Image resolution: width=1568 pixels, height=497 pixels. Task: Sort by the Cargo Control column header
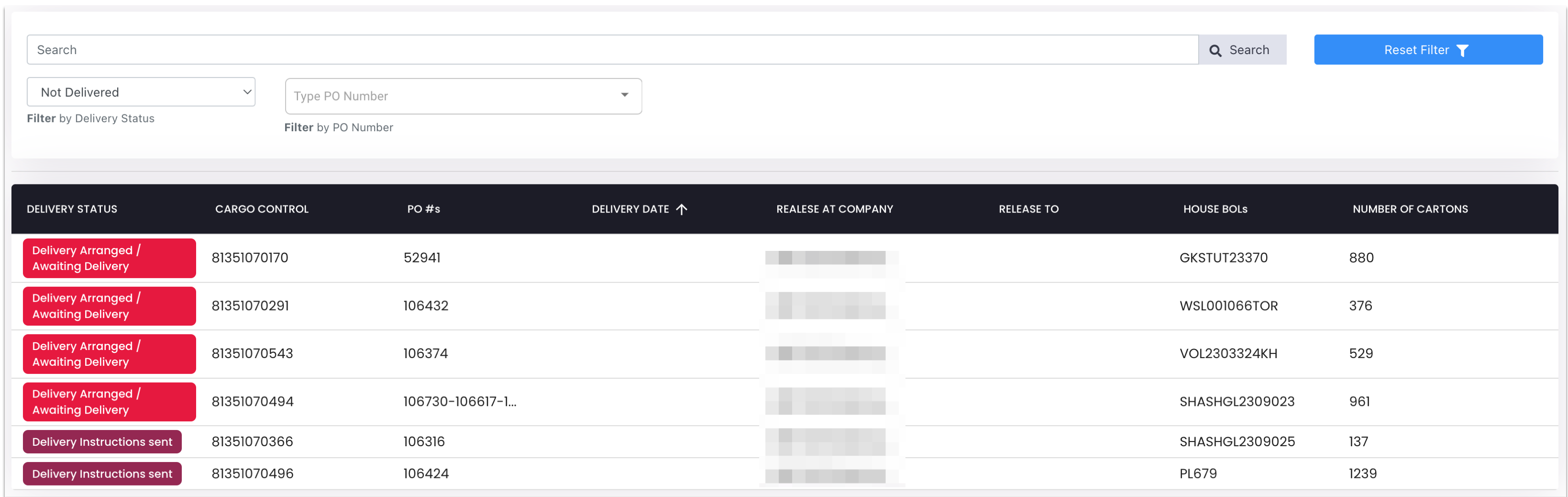point(262,209)
